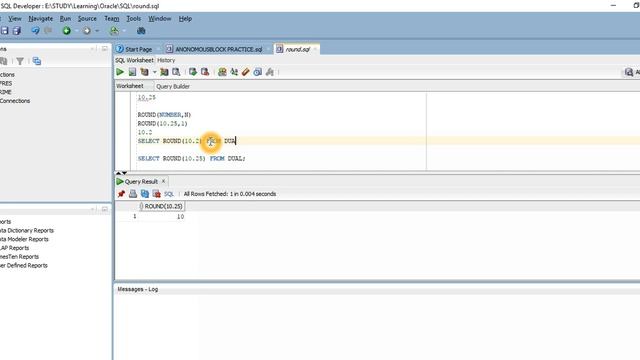
Task: Click the Run Script icon
Action: 132,72
